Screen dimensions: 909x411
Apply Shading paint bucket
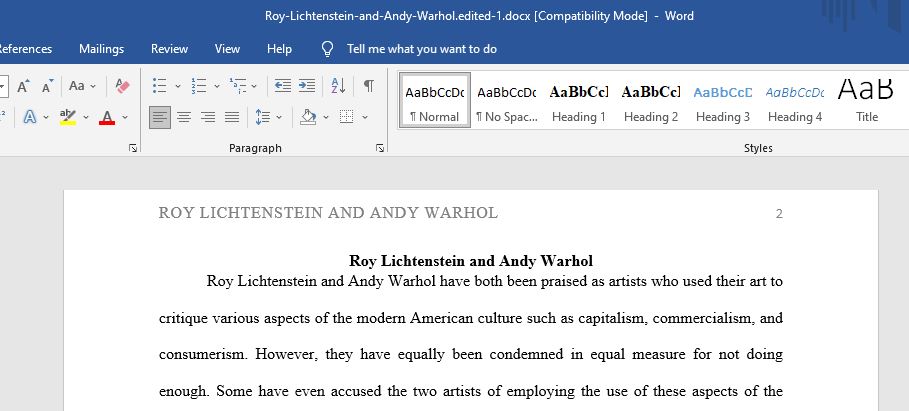[x=308, y=118]
